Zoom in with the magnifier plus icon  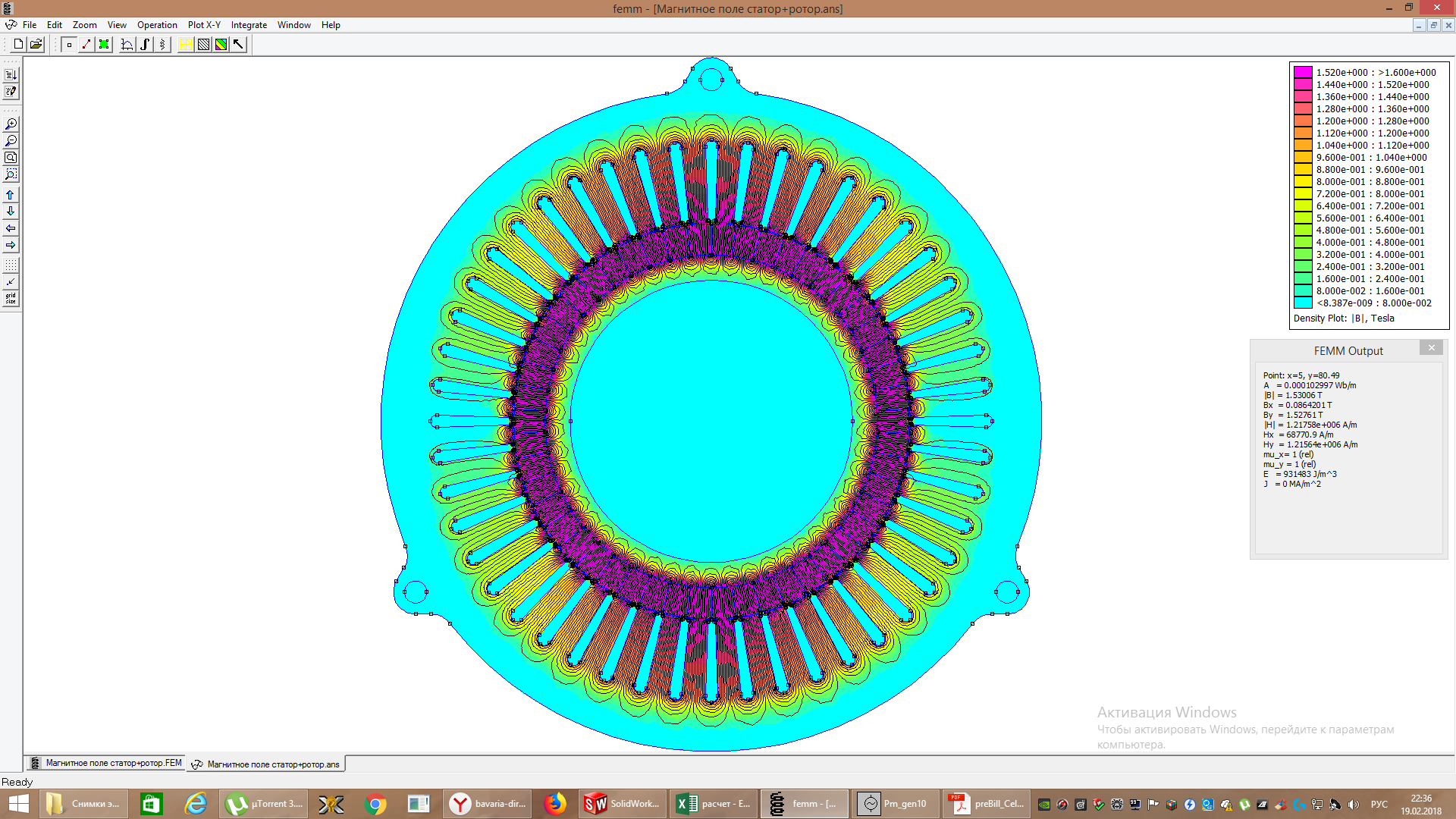click(x=11, y=124)
